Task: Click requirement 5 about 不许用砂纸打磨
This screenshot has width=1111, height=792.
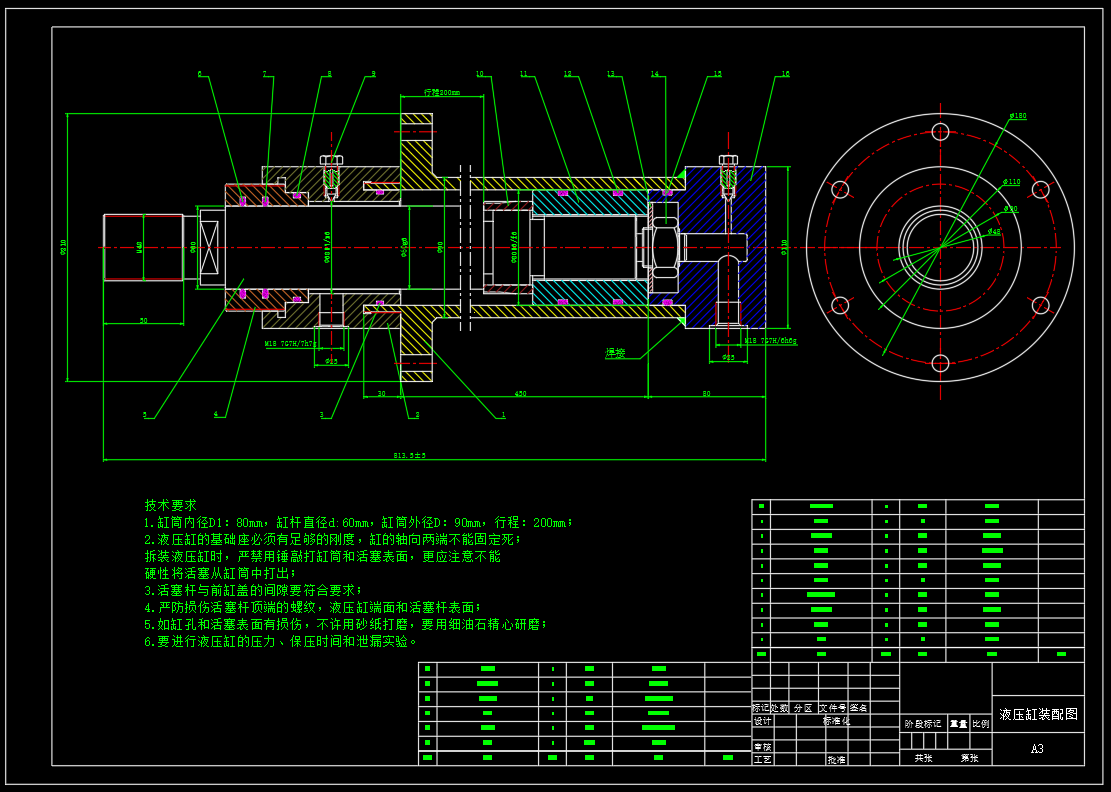Action: 346,624
